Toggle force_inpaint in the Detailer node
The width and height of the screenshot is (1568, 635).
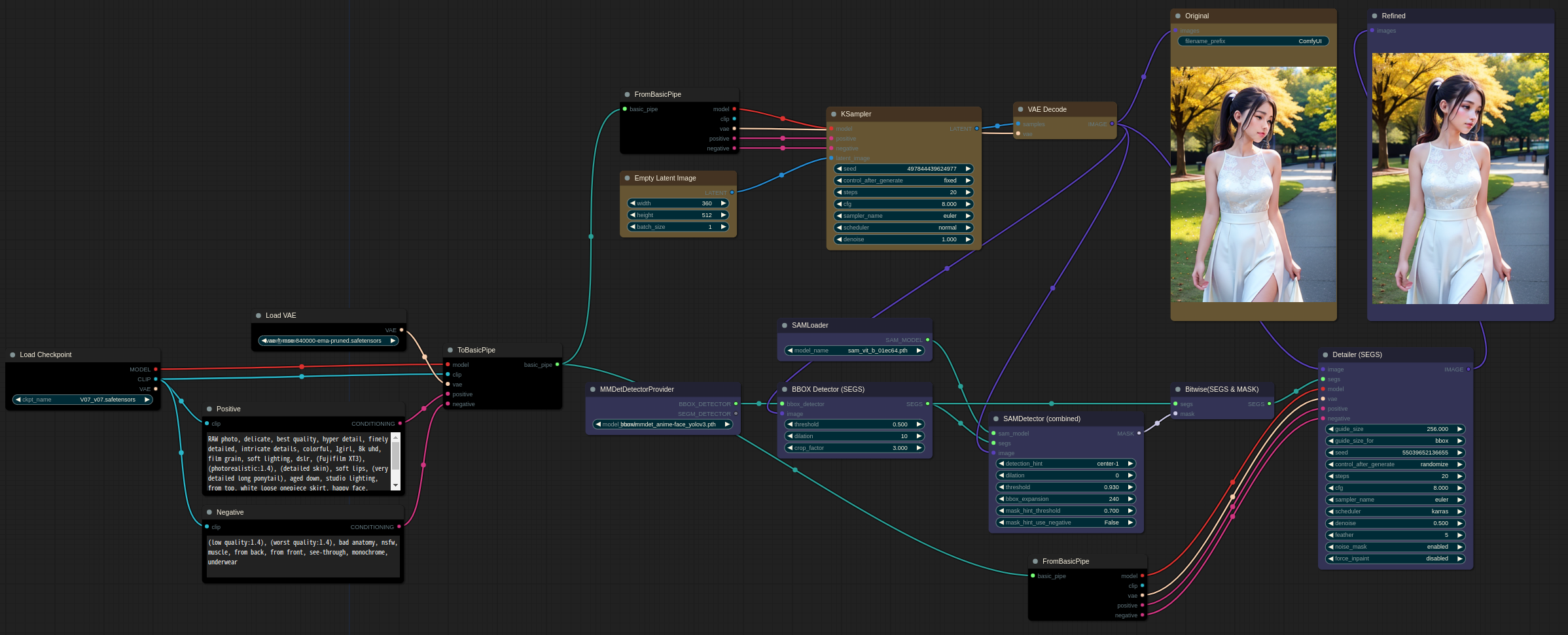1395,558
